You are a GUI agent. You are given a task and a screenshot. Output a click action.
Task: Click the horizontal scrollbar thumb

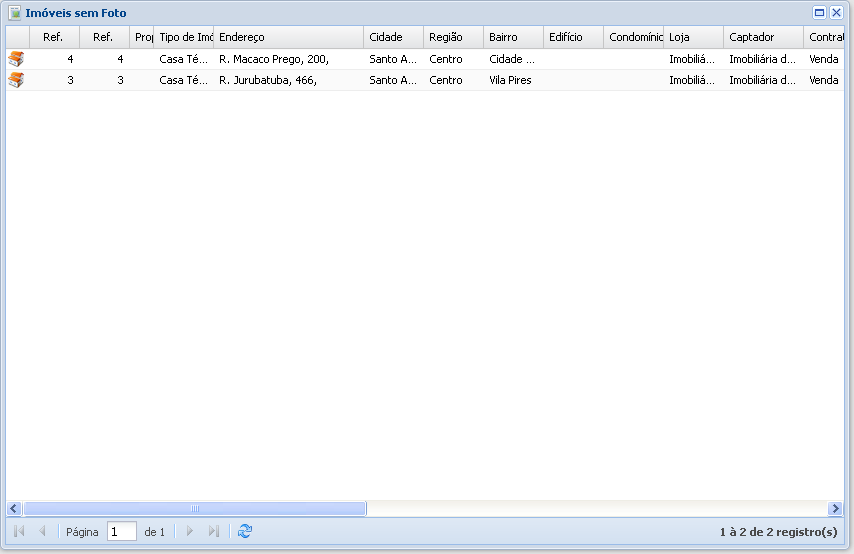pyautogui.click(x=195, y=509)
